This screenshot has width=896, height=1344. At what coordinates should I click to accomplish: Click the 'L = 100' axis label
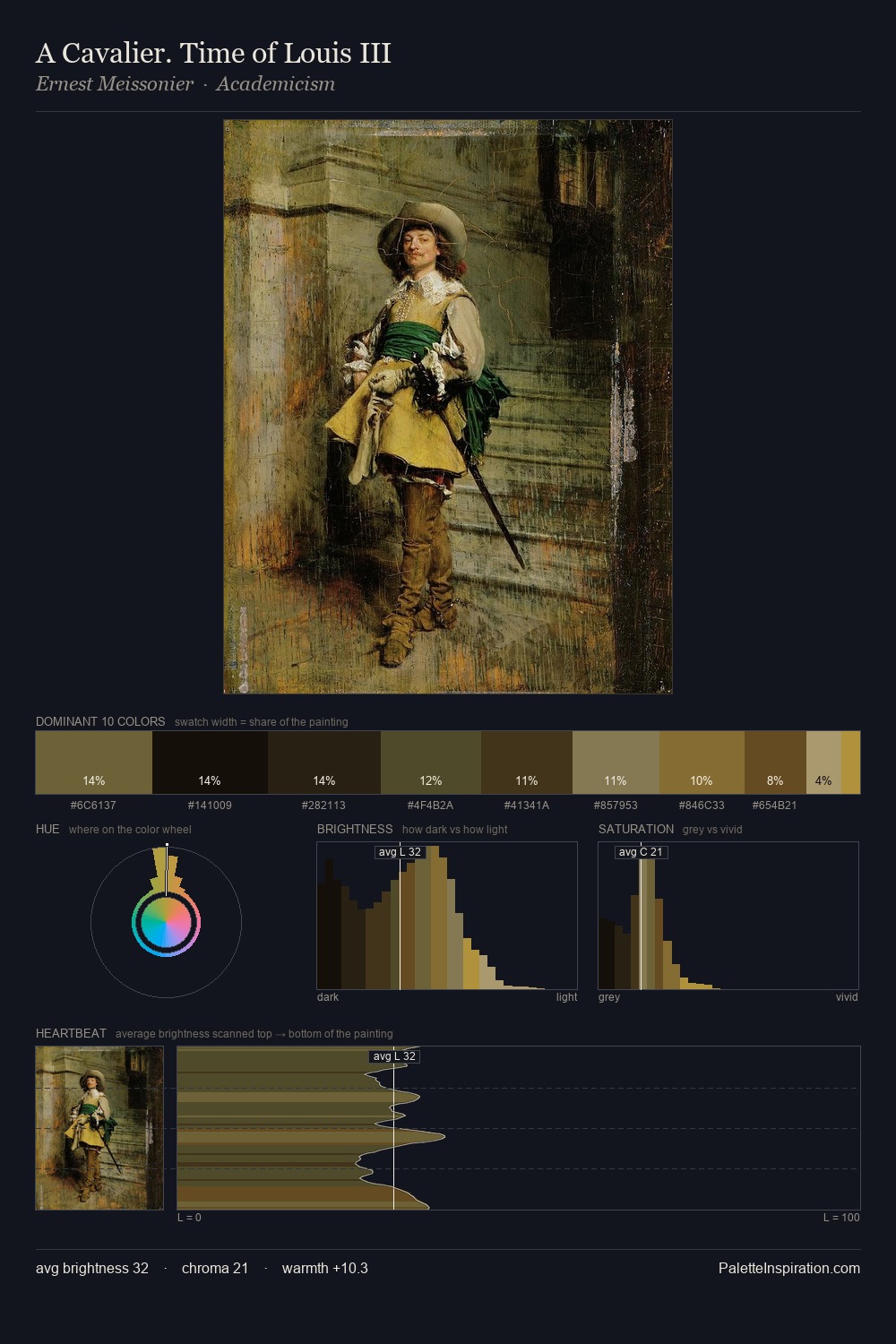click(x=841, y=1218)
